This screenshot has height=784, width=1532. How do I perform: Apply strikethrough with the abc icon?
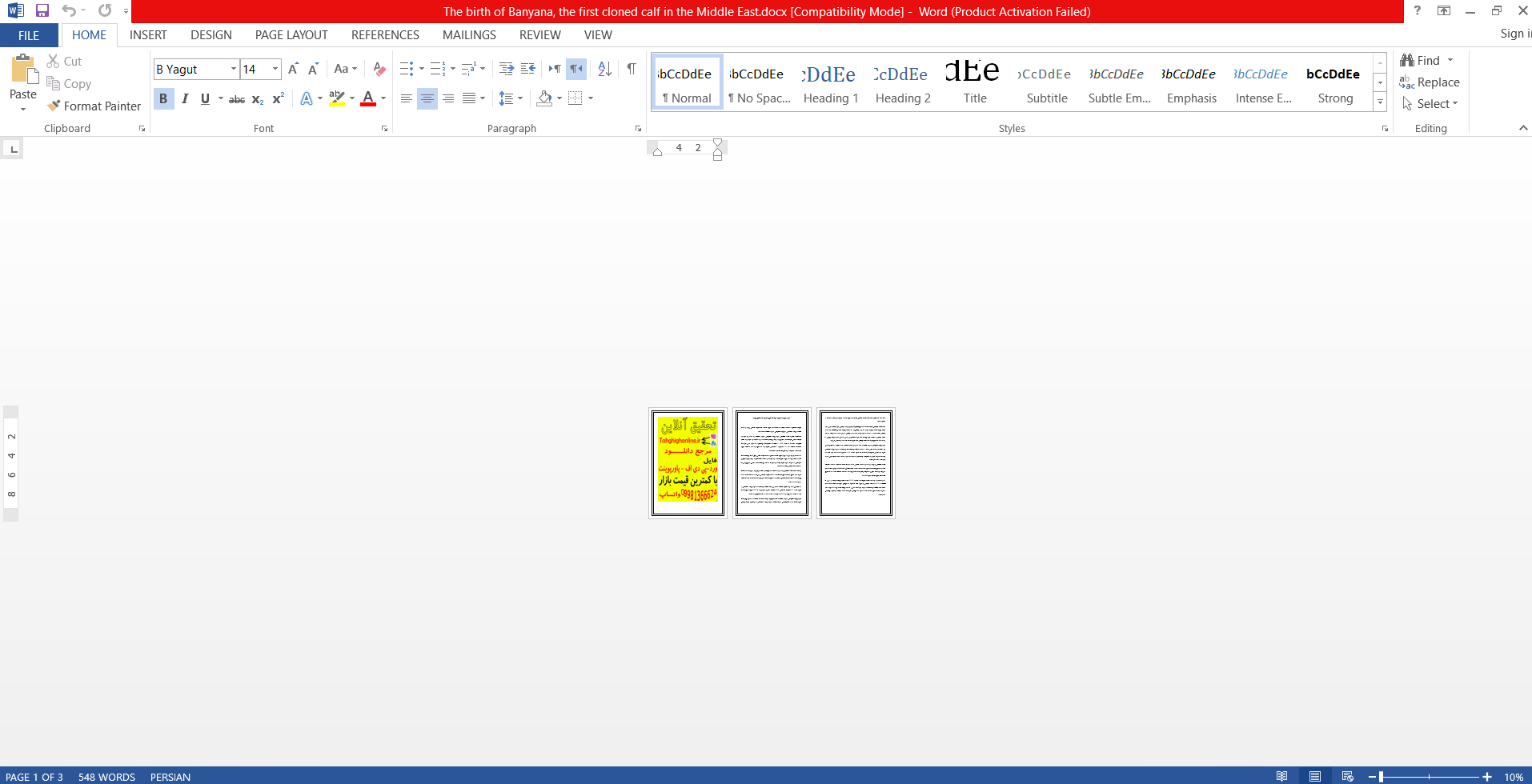(237, 99)
